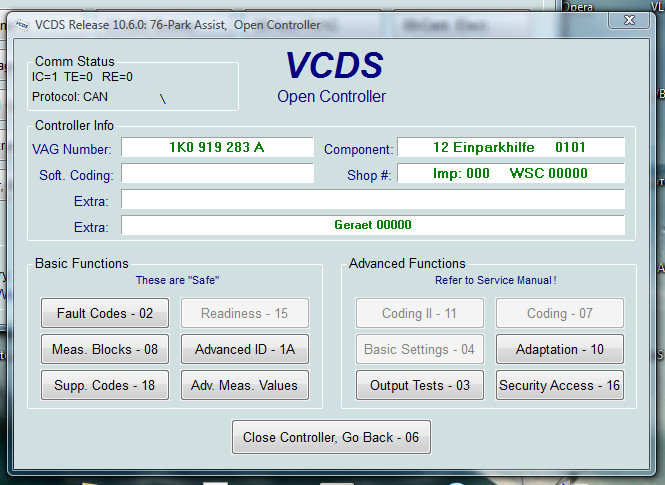Open Meas. Blocks - 08
This screenshot has width=665, height=485.
click(x=105, y=349)
